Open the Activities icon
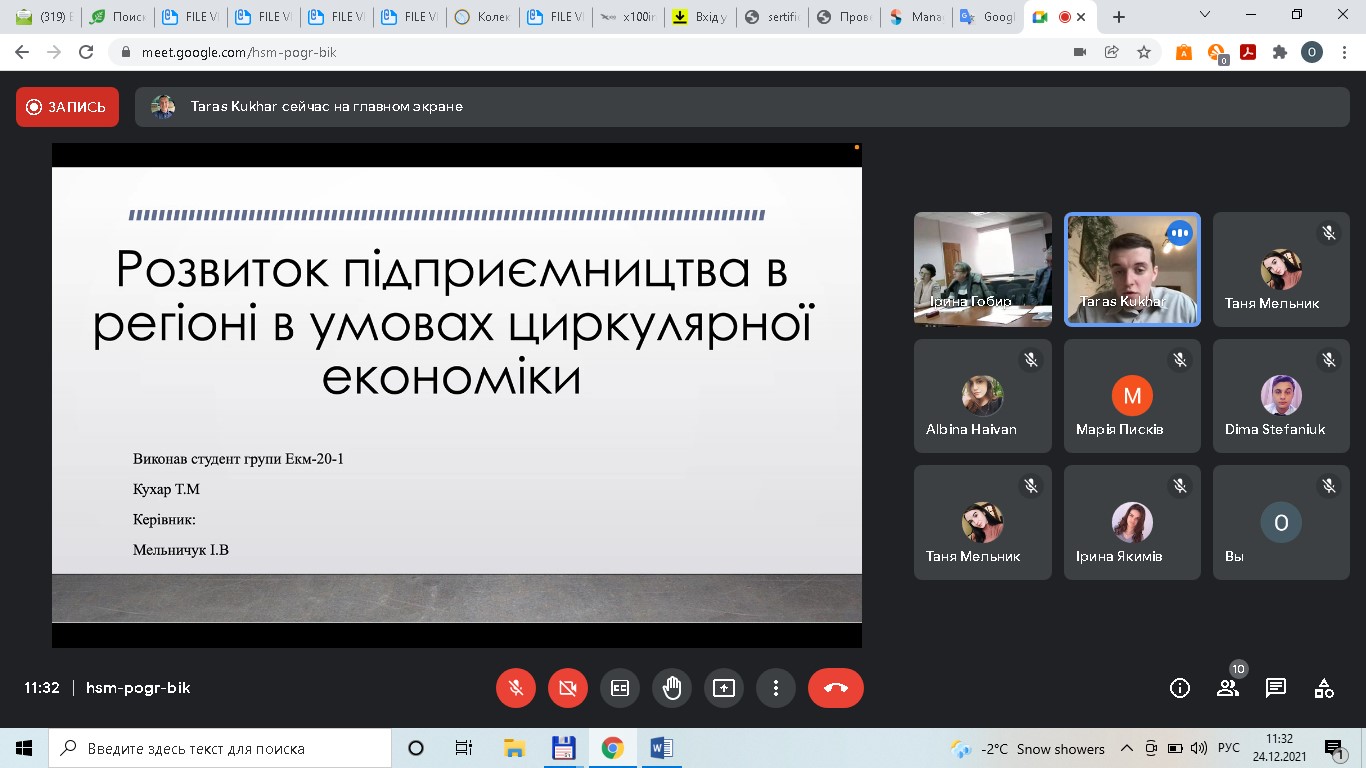1366x768 pixels. pyautogui.click(x=1323, y=688)
